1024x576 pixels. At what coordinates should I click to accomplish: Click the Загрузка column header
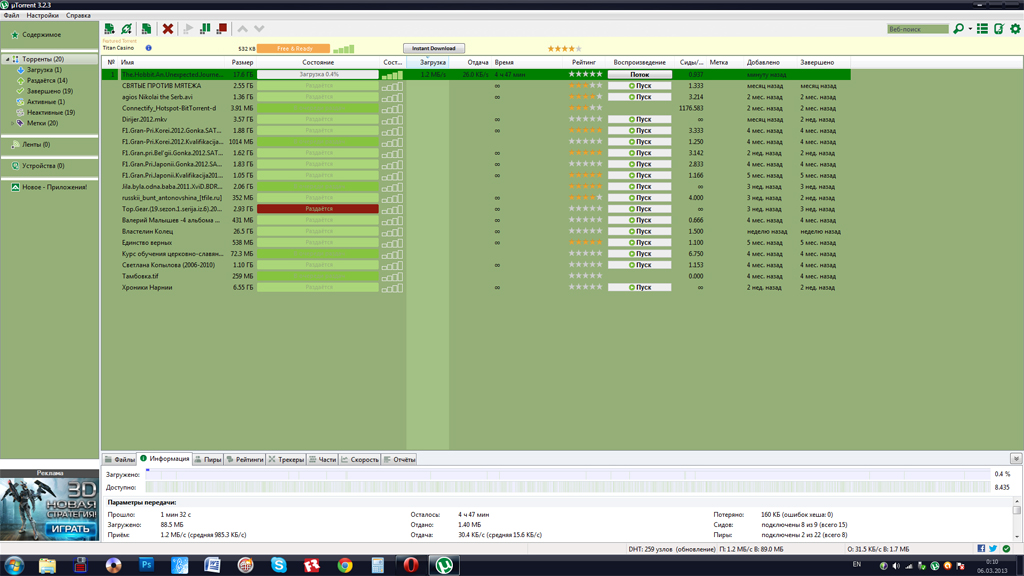pyautogui.click(x=432, y=62)
